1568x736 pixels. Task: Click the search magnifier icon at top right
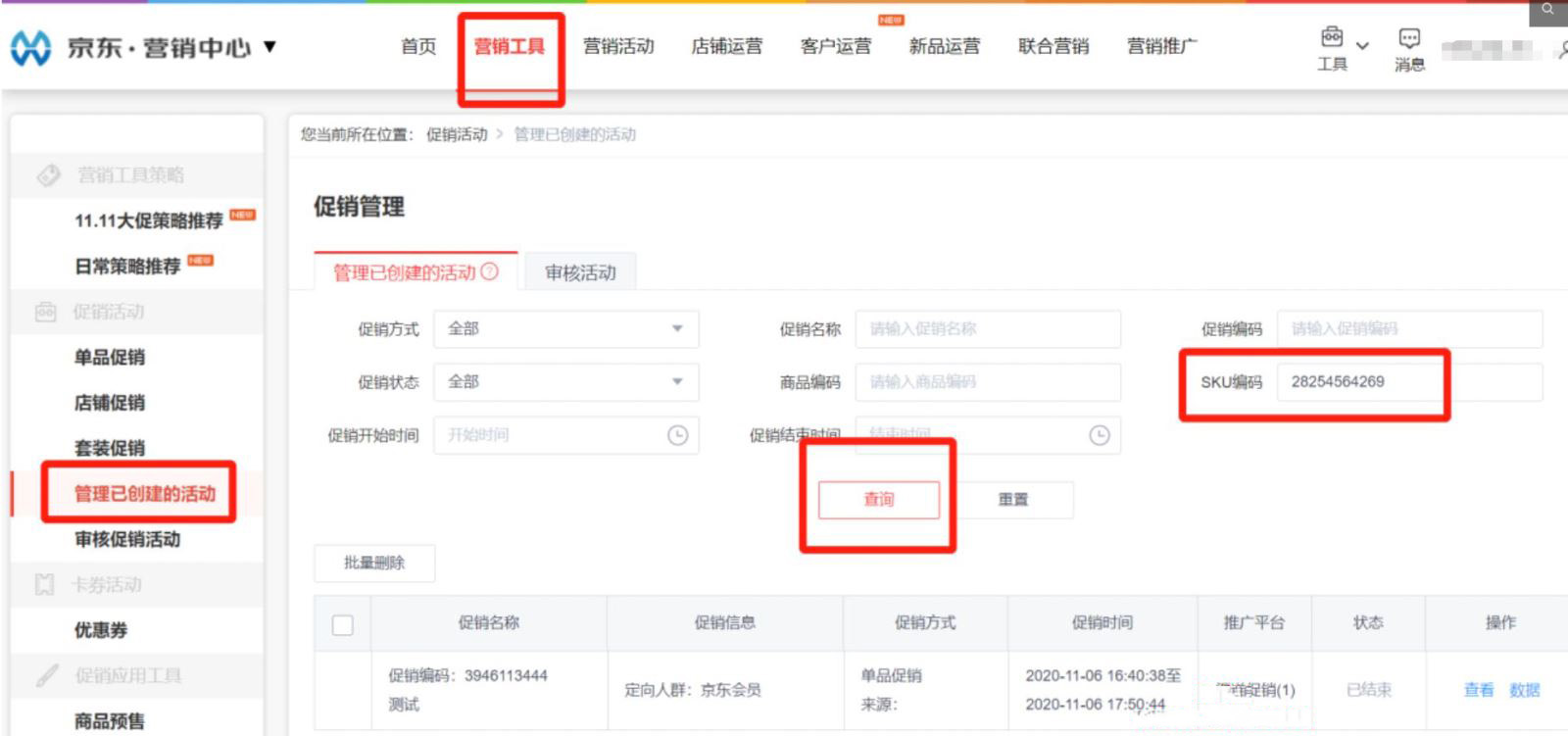[1547, 9]
